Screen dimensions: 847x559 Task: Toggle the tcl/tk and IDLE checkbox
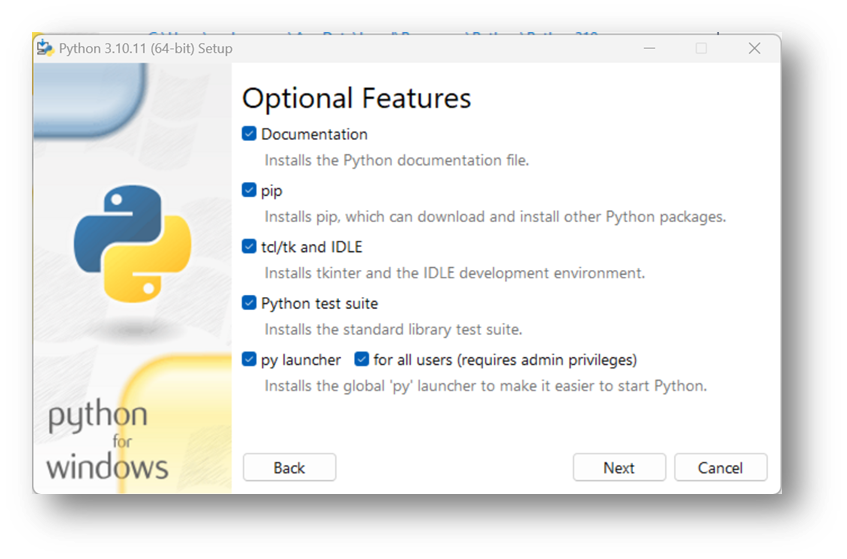pyautogui.click(x=250, y=247)
